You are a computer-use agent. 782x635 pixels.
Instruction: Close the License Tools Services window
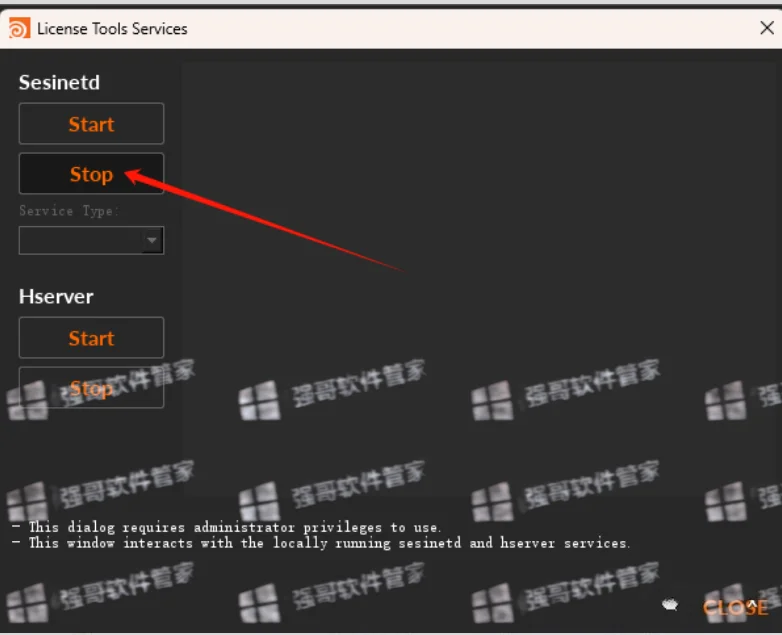pos(767,27)
